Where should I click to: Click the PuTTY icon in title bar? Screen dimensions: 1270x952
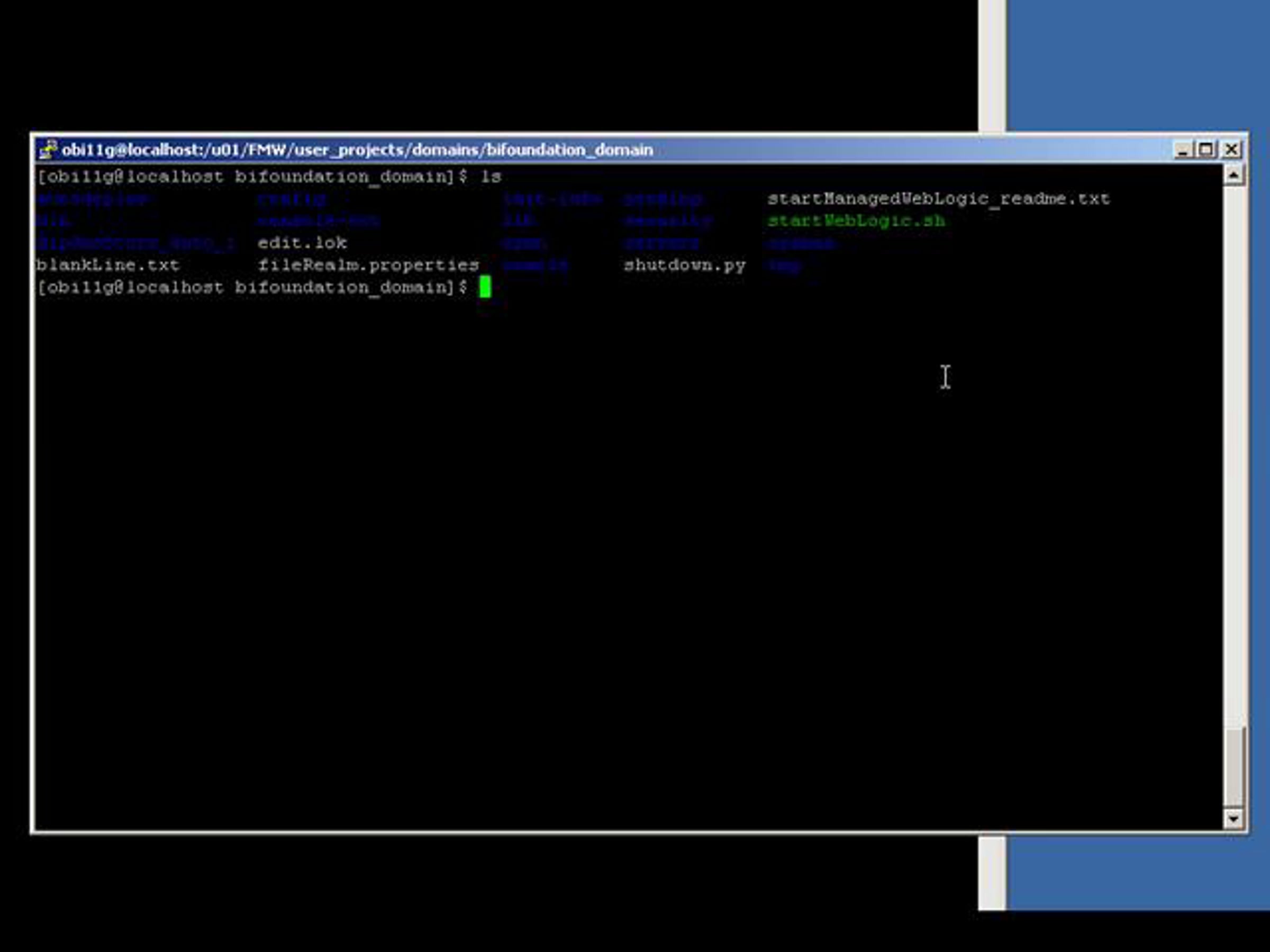click(48, 150)
